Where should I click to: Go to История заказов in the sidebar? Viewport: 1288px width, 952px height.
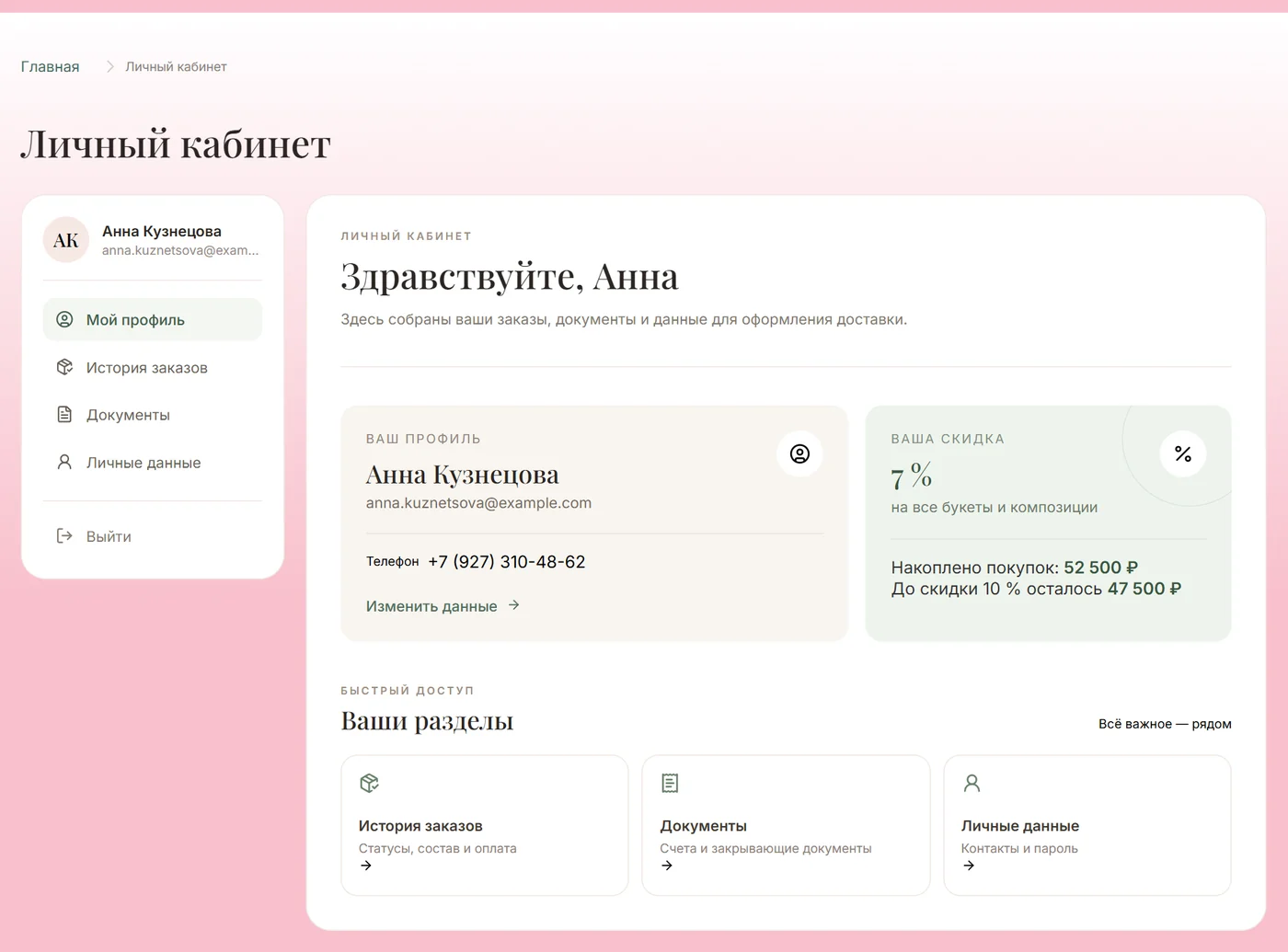153,367
